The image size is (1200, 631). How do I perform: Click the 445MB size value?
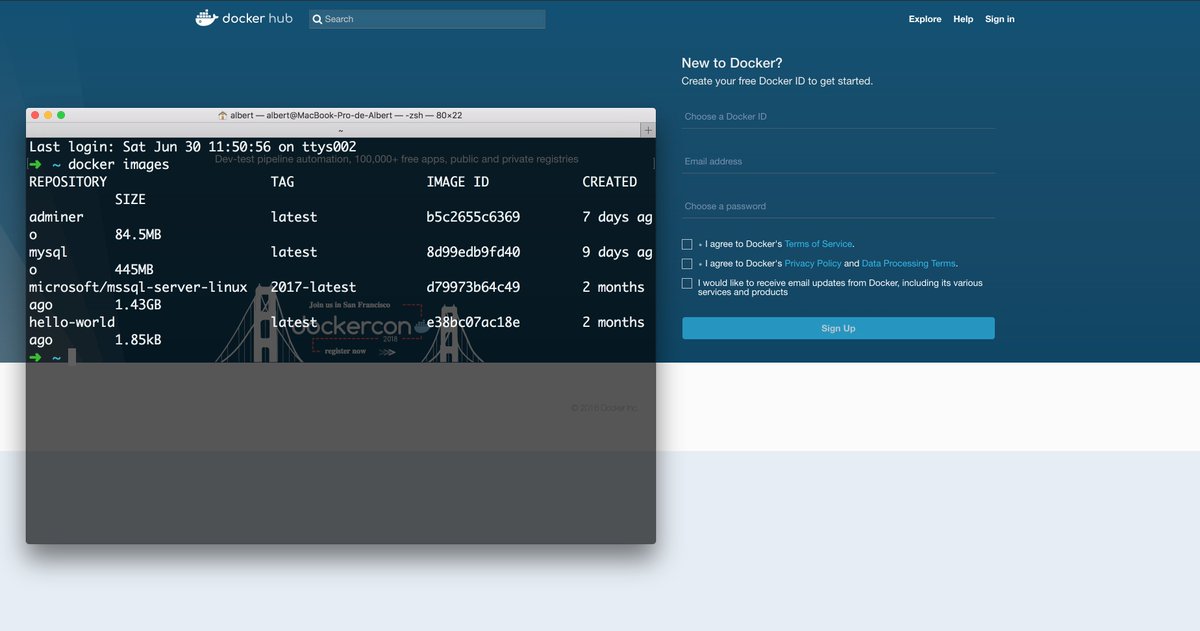(x=134, y=270)
